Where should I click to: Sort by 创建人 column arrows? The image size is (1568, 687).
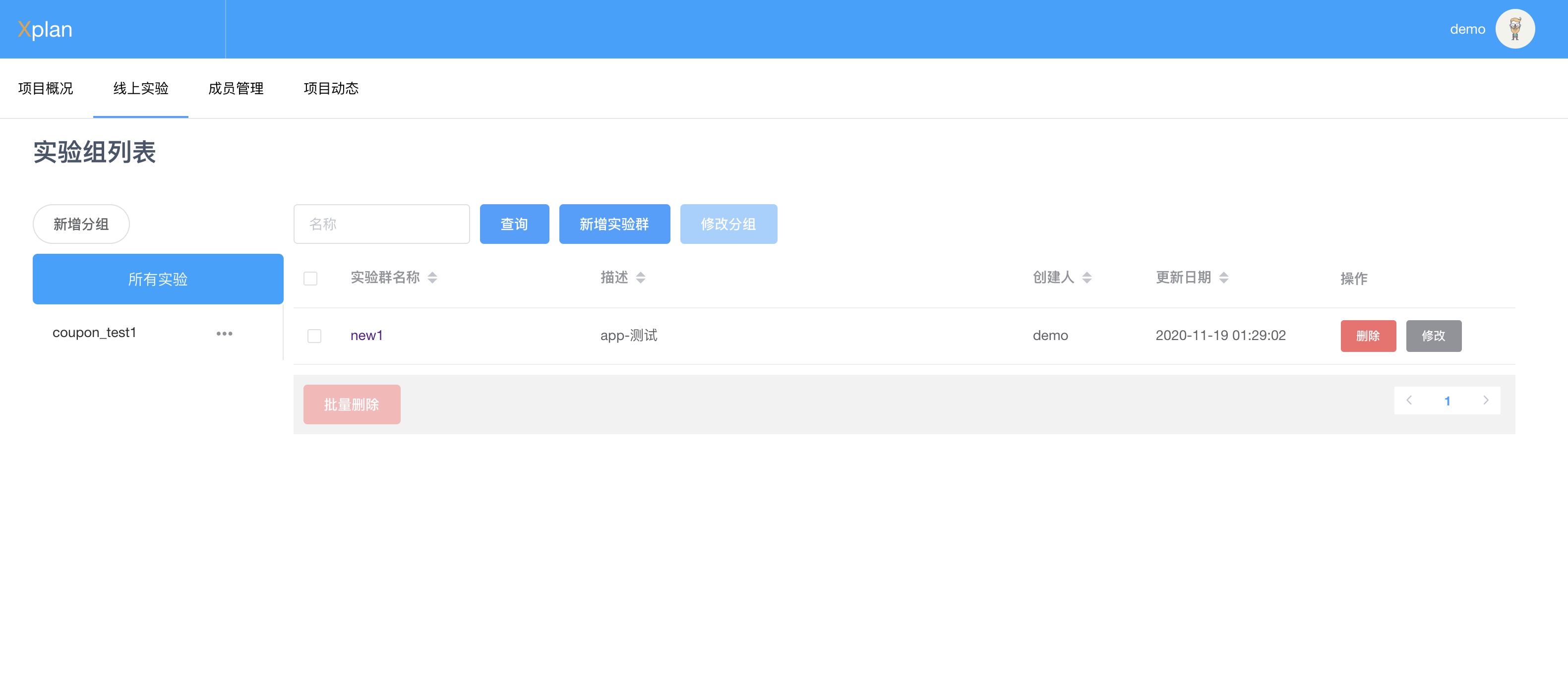1086,278
